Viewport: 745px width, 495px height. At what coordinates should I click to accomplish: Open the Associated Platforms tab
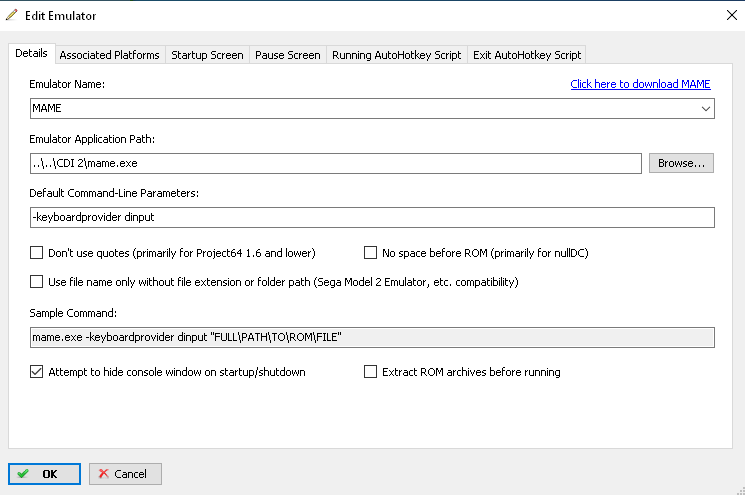click(x=109, y=55)
